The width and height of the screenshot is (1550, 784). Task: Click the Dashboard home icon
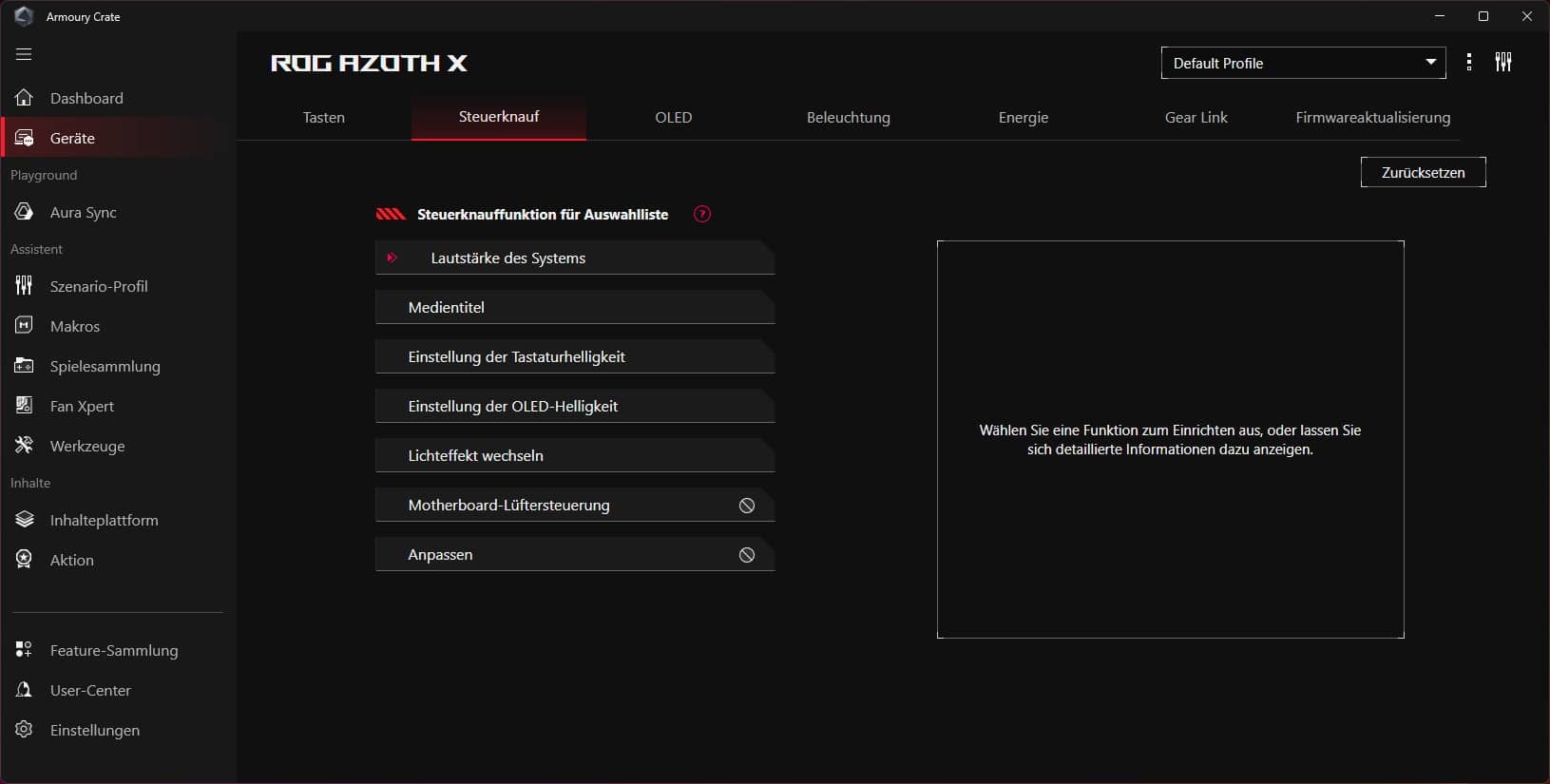(25, 98)
